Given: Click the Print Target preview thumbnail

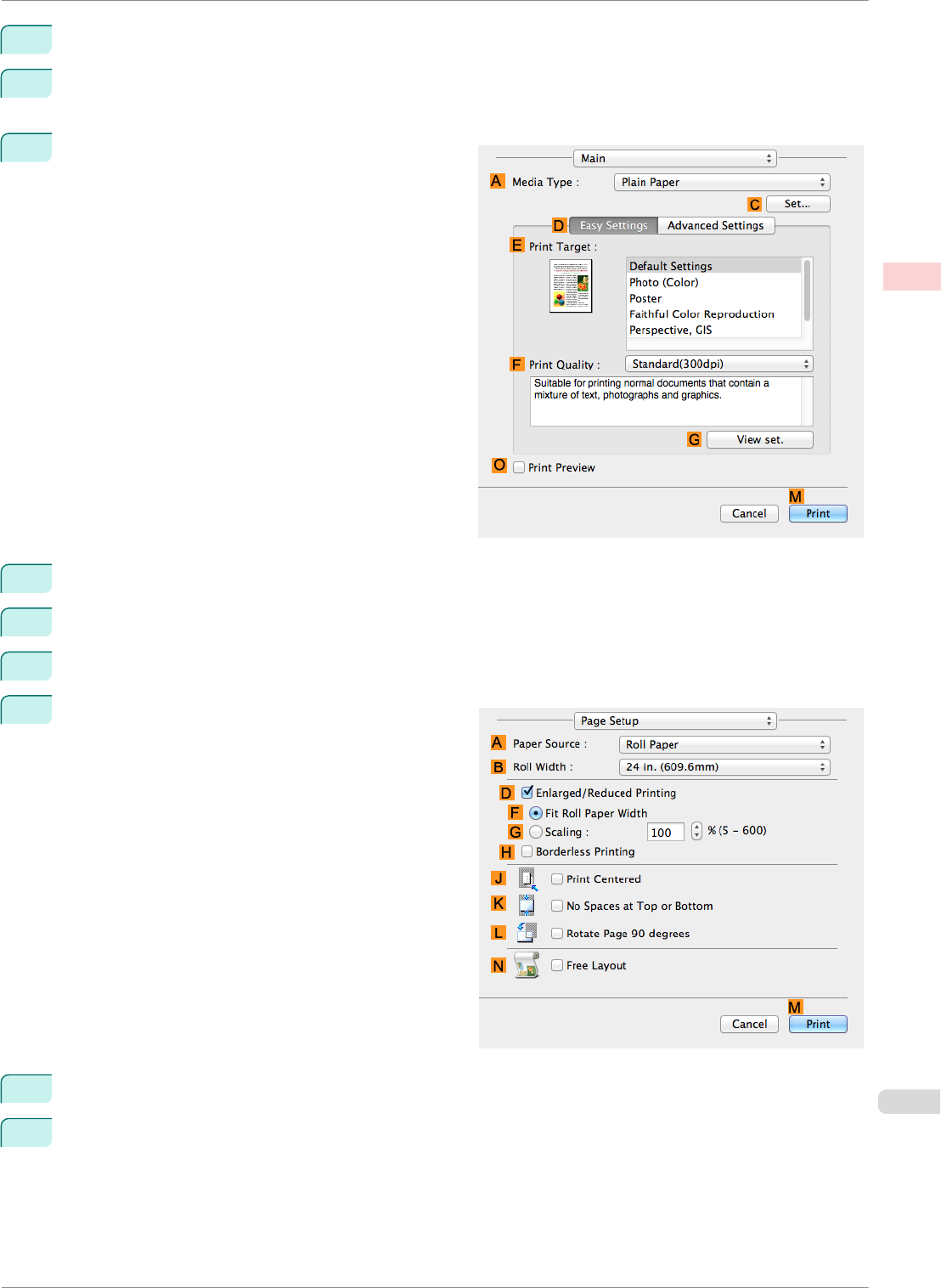Looking at the screenshot, I should [x=571, y=286].
